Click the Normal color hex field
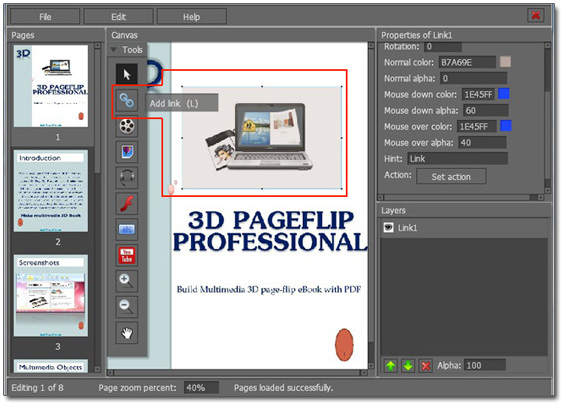 467,62
